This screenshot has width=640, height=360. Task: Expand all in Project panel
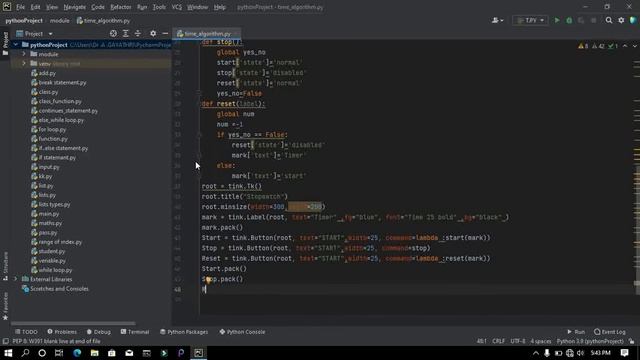coord(125,33)
